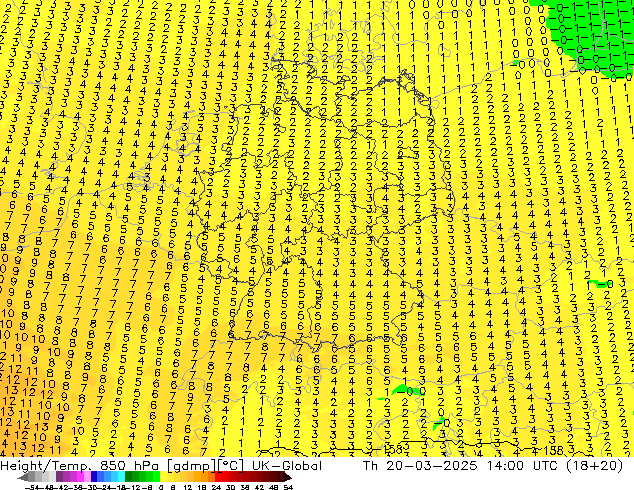Click the magenta segment of the color legend

tap(80, 477)
